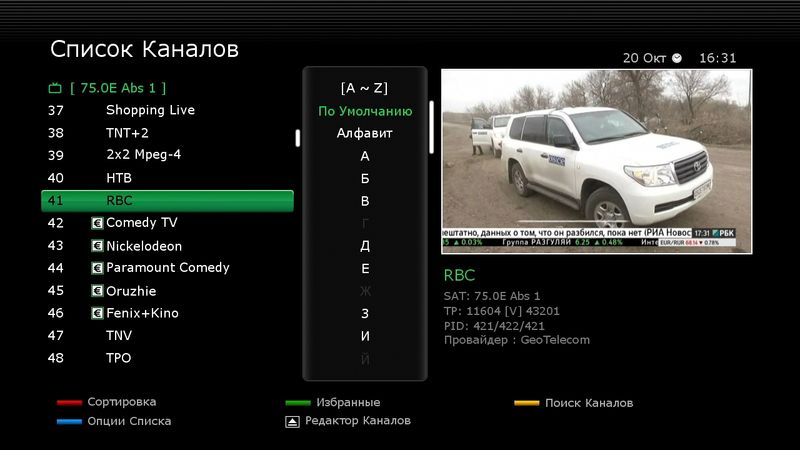Click the encrypted icon beside Comedy TV

(x=97, y=223)
